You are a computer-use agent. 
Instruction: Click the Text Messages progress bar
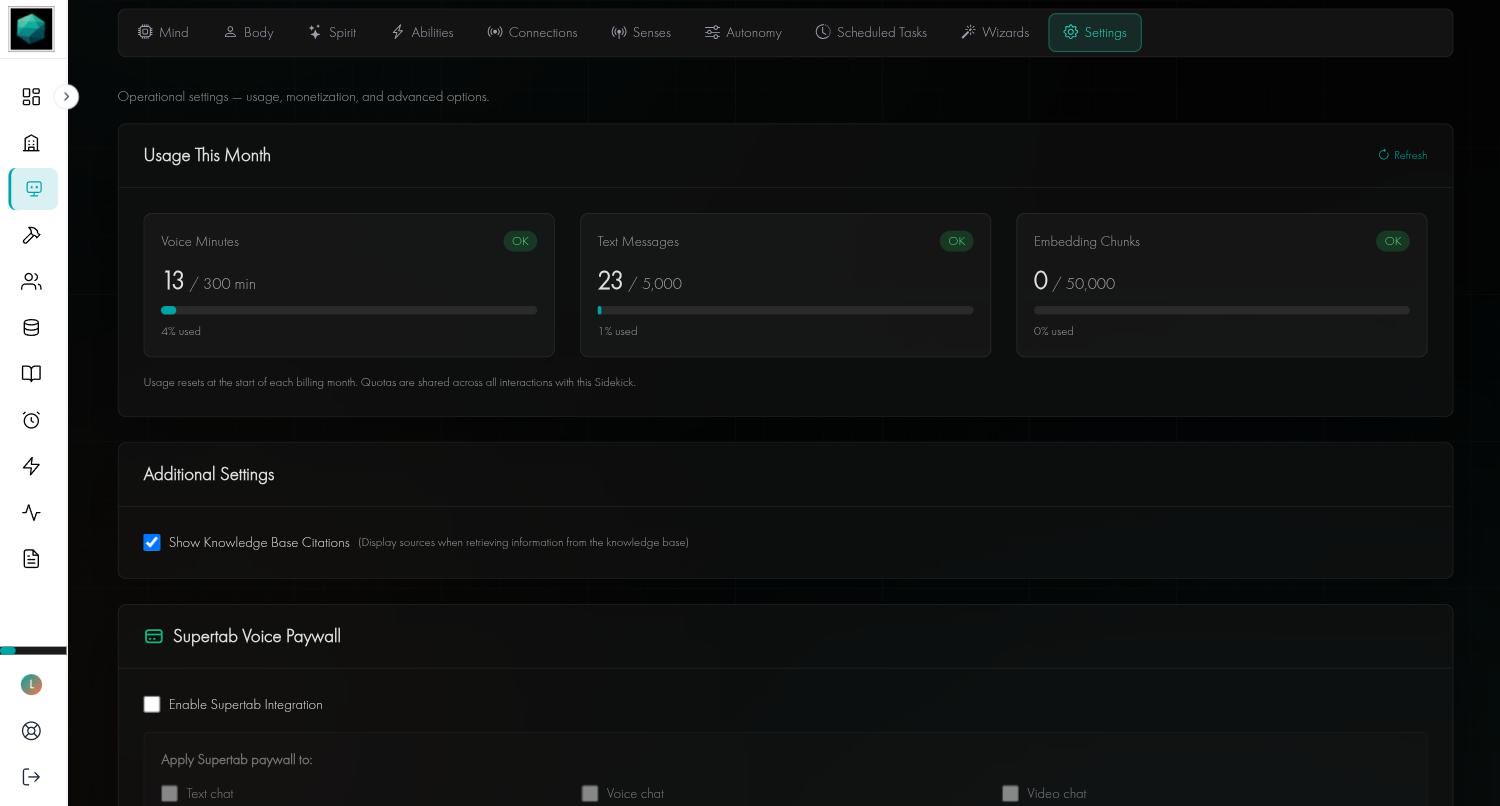(785, 310)
